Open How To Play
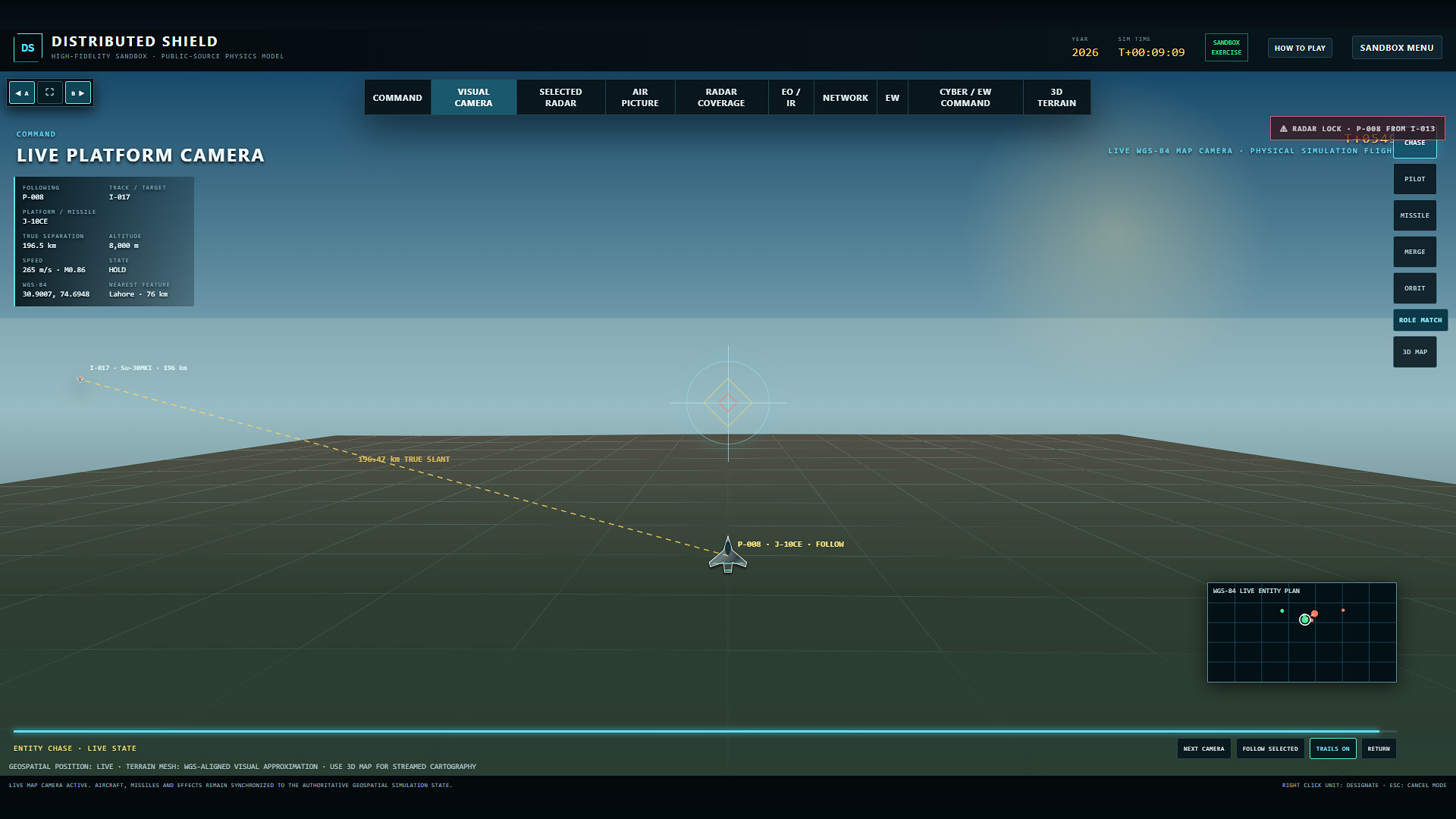Screen dimensions: 1456x819 1300,48
